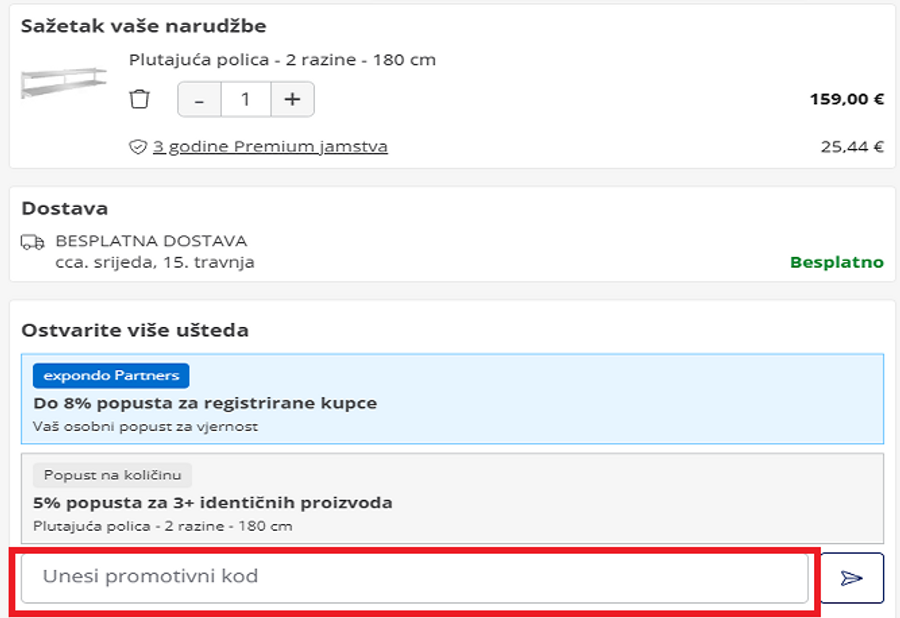Click the minus icon to decrease quantity

coord(199,99)
